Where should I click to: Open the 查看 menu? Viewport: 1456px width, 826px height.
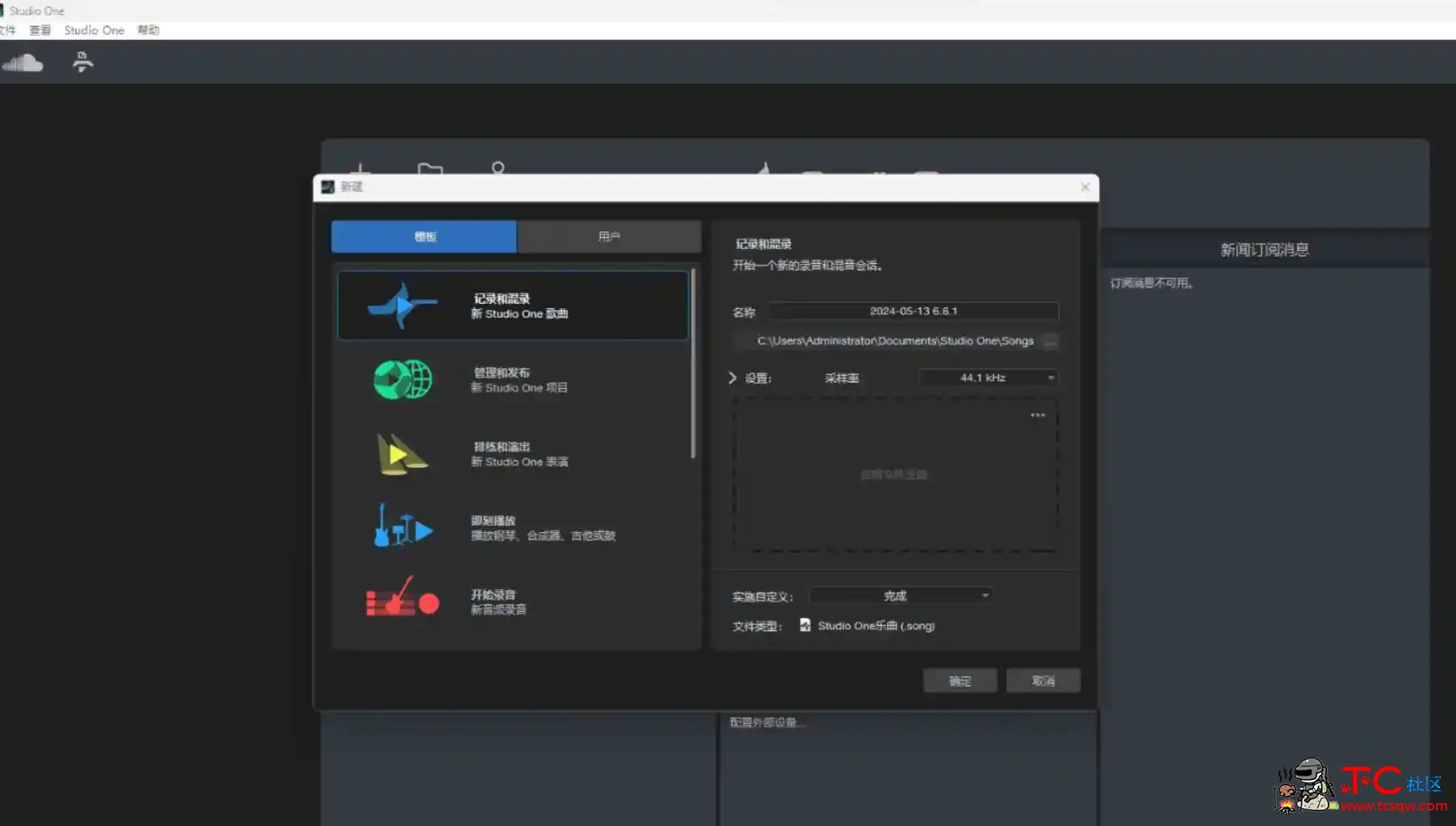pos(40,30)
